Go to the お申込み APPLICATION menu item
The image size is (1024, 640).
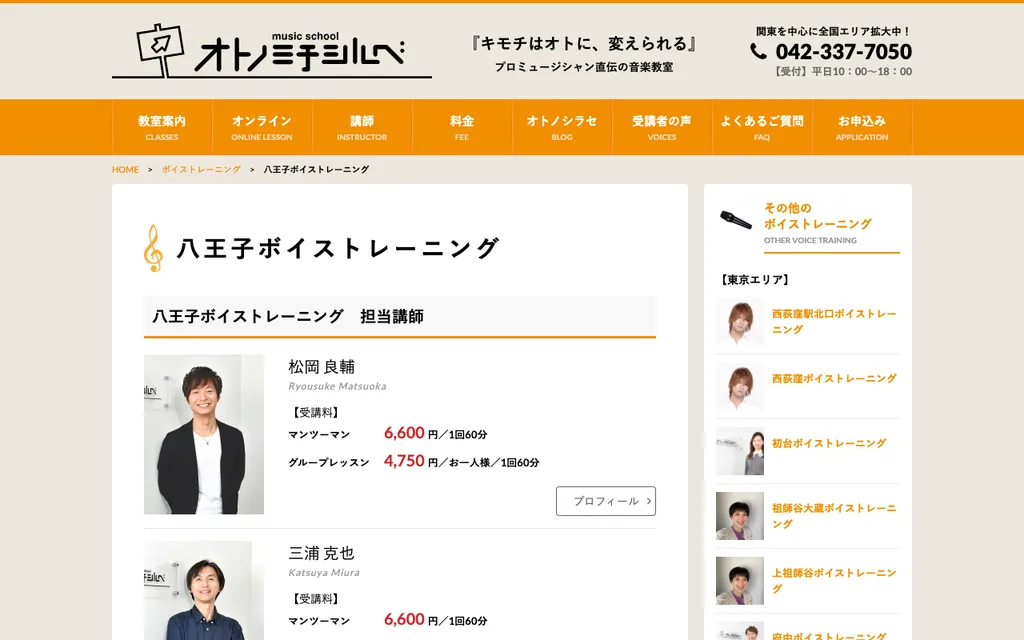[x=861, y=127]
